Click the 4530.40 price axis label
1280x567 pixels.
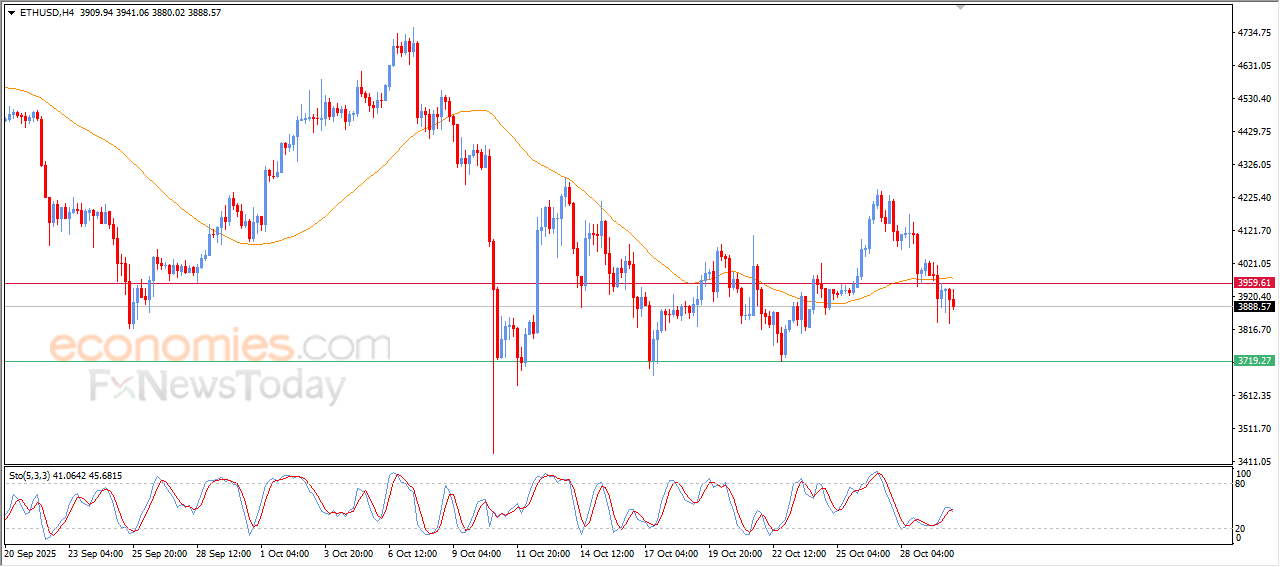pyautogui.click(x=1254, y=99)
